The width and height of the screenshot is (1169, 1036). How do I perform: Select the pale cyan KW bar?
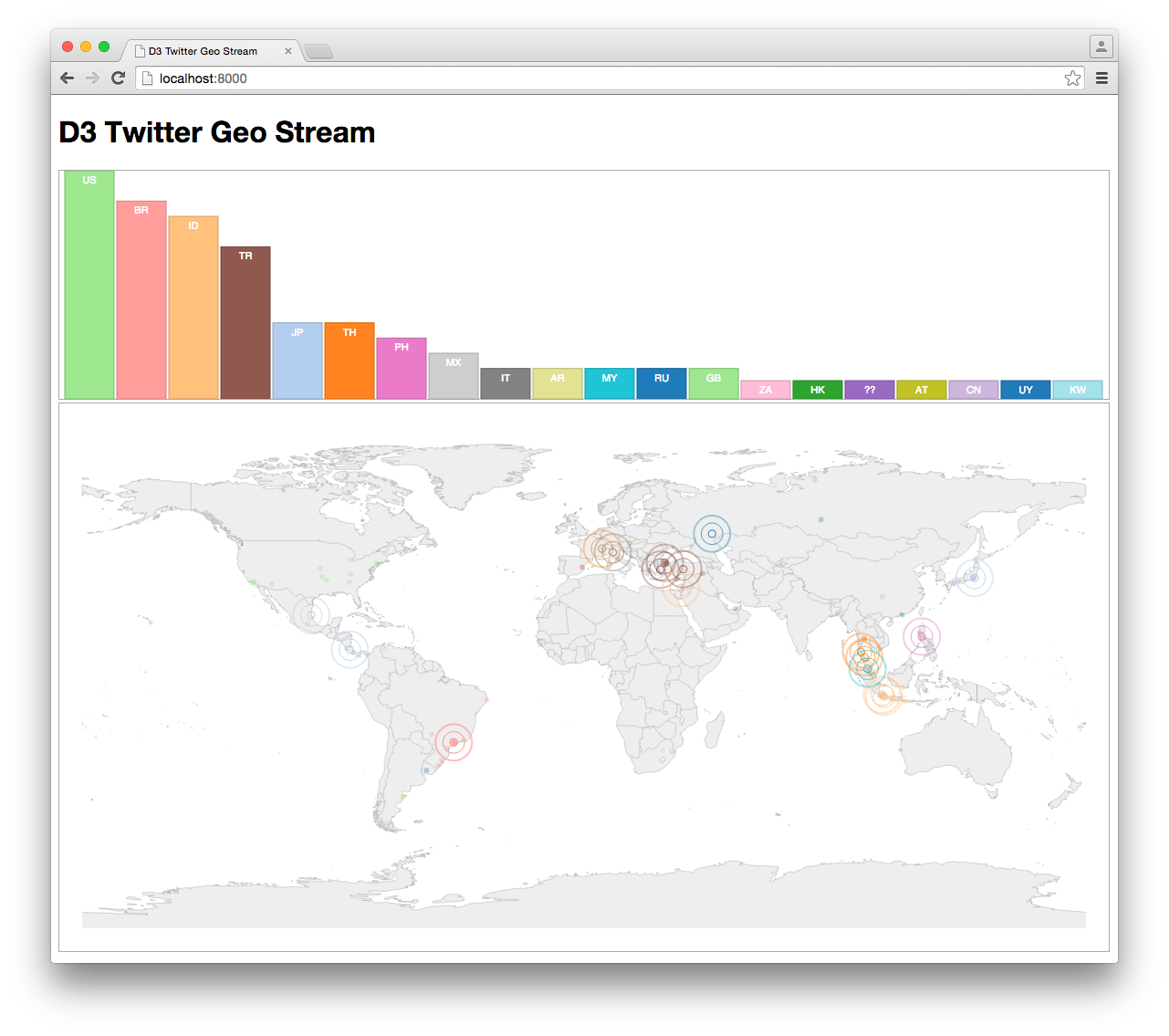[x=1078, y=390]
